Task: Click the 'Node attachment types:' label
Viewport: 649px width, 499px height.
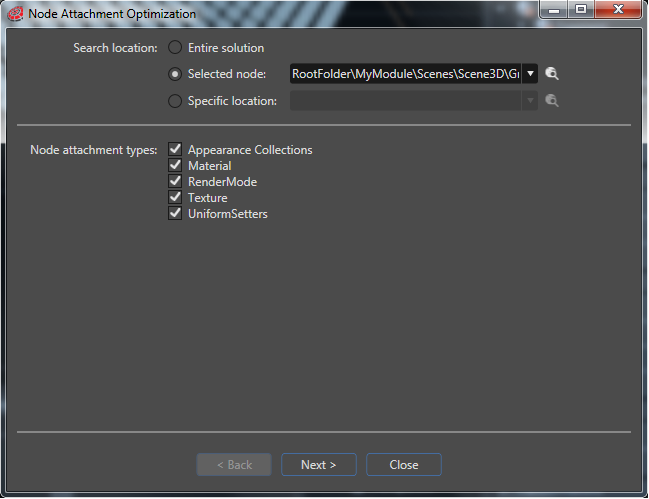Action: click(x=94, y=150)
